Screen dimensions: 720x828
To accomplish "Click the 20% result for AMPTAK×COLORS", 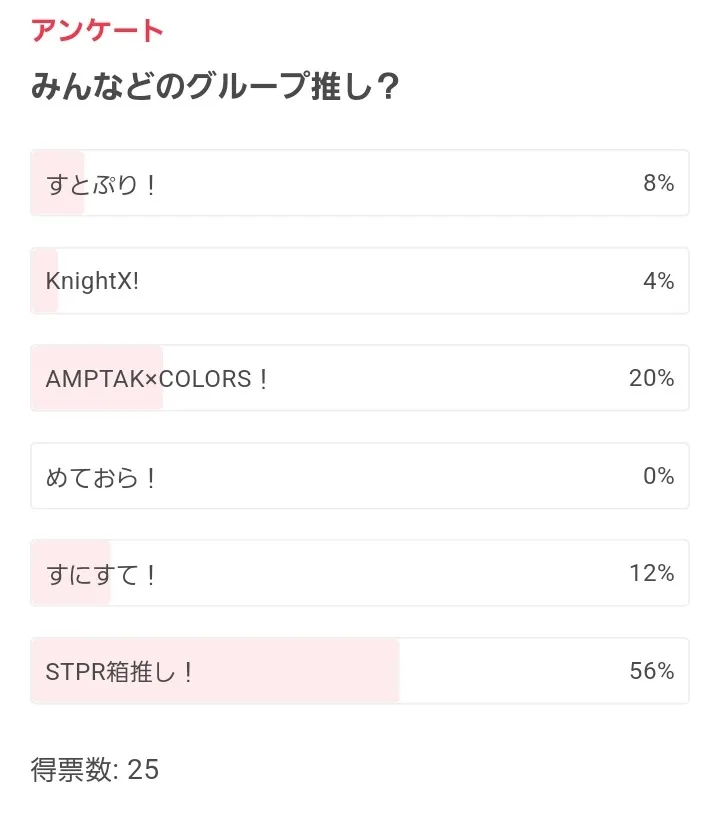I will tap(651, 378).
